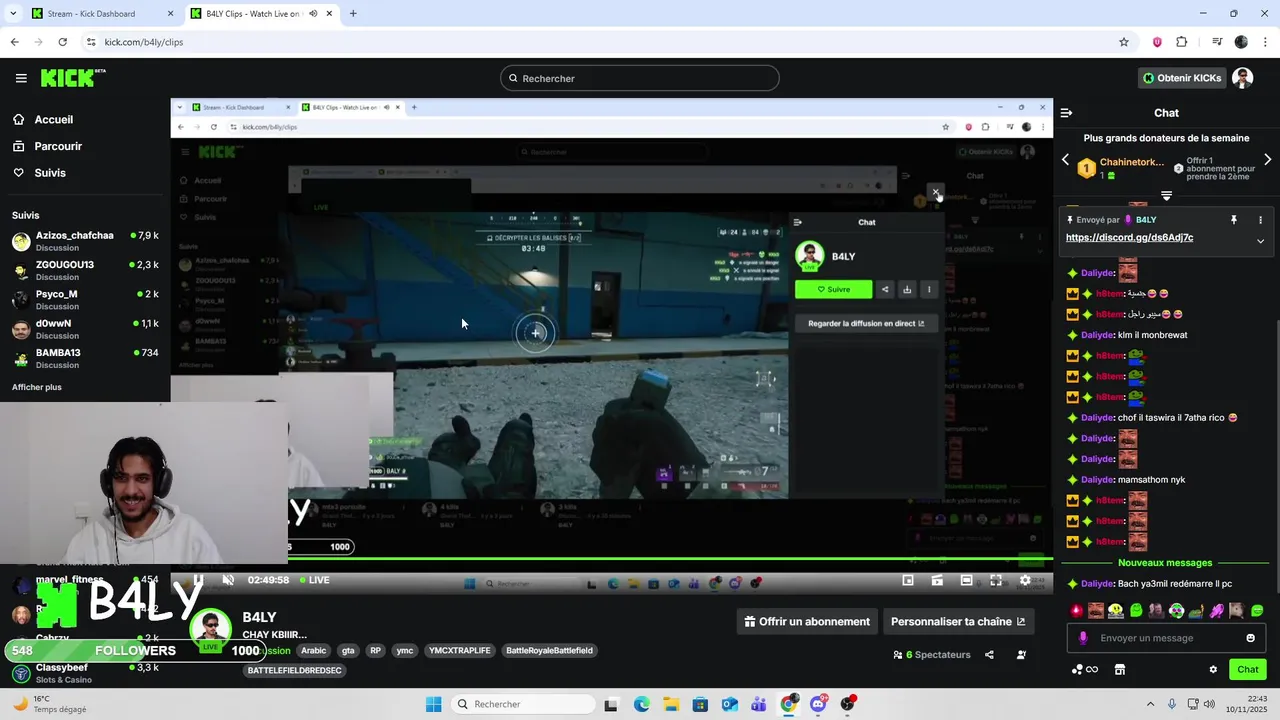The width and height of the screenshot is (1280, 720).
Task: Unmute the video player volume
Action: point(228,580)
